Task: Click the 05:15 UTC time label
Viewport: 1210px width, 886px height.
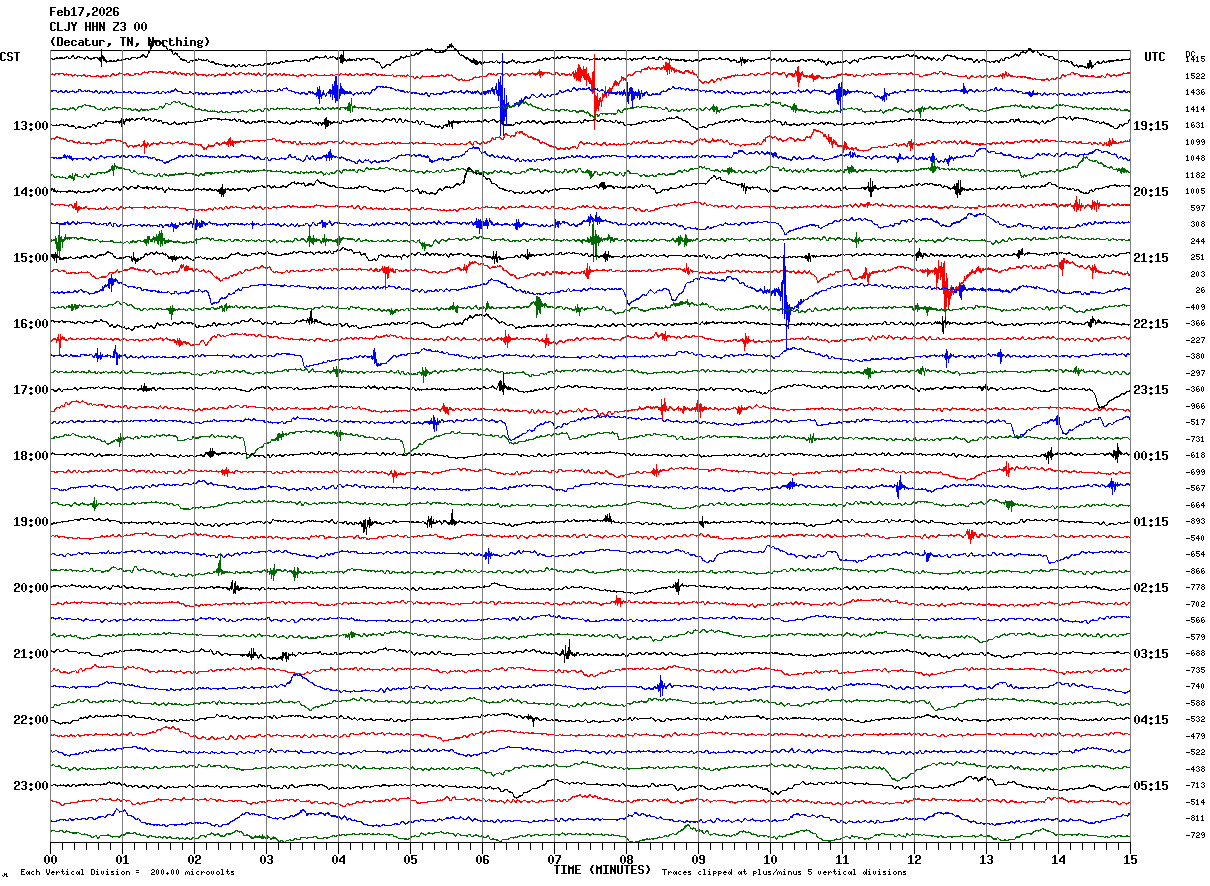Action: (1151, 786)
